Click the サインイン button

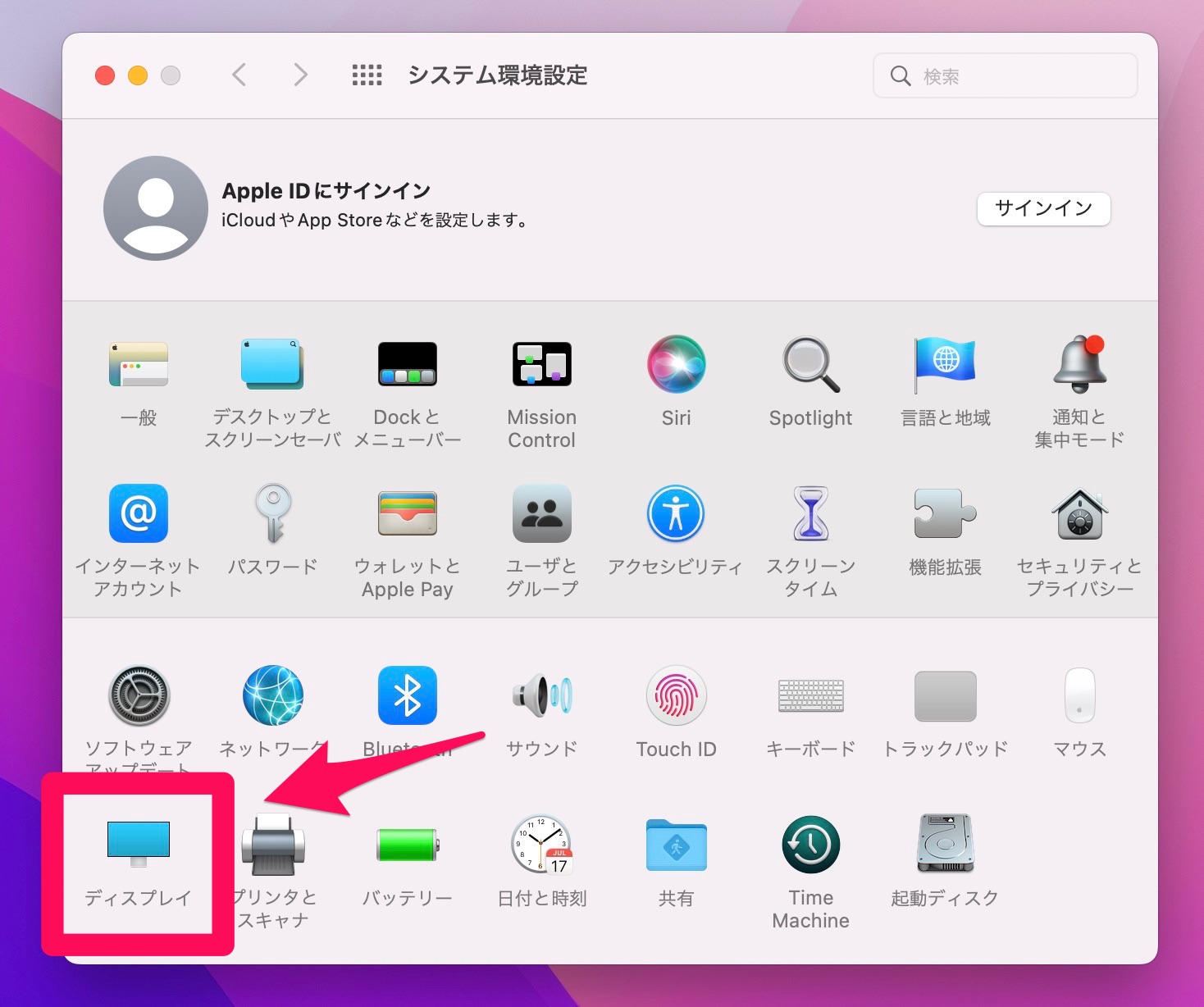click(1043, 208)
